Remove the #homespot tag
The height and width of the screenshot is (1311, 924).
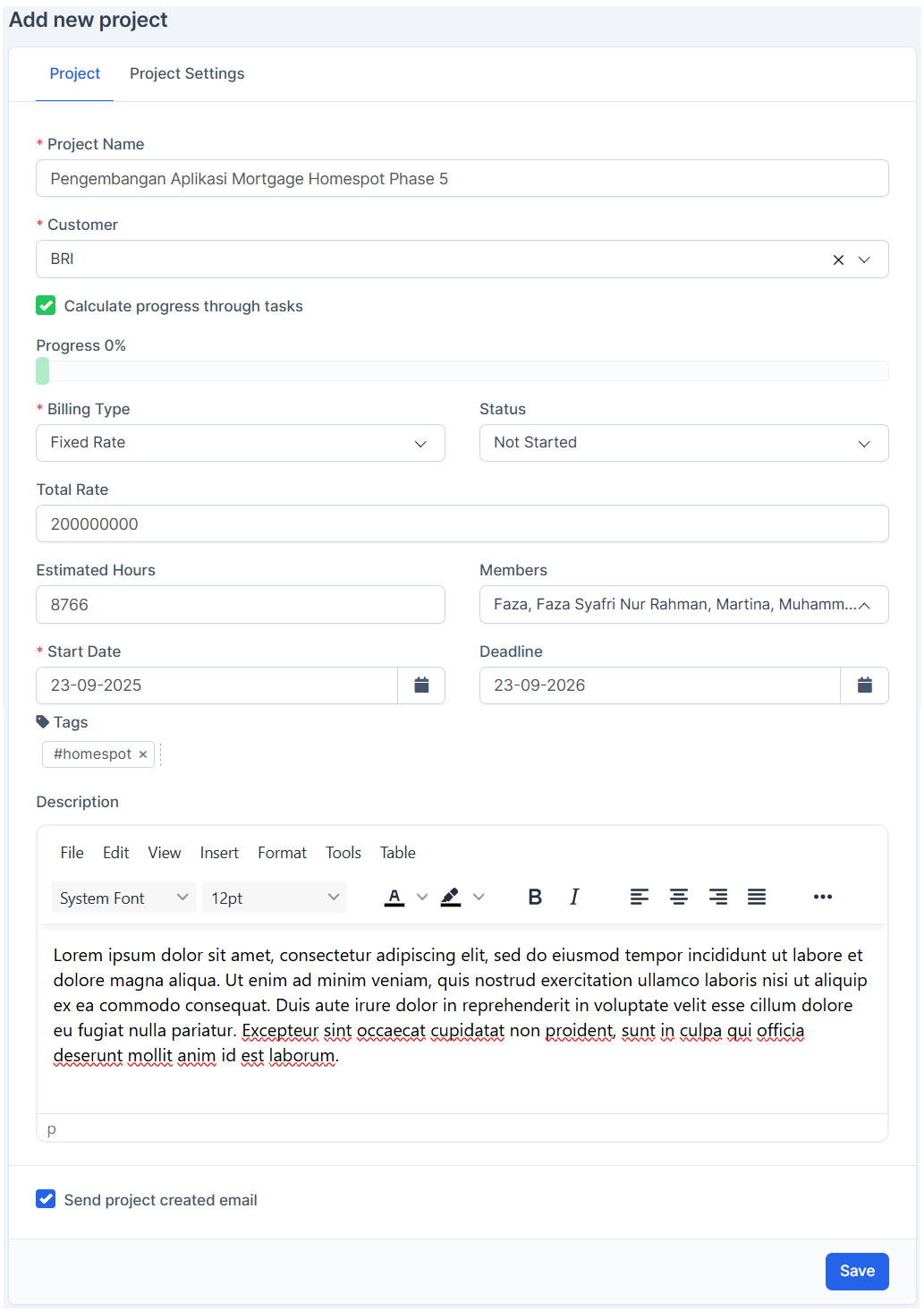click(143, 754)
